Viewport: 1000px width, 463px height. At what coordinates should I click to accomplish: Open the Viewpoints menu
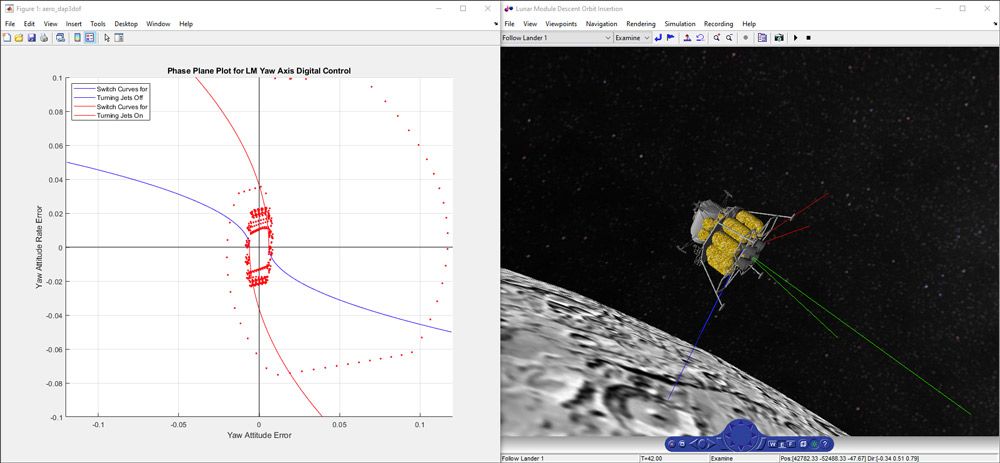pyautogui.click(x=561, y=24)
